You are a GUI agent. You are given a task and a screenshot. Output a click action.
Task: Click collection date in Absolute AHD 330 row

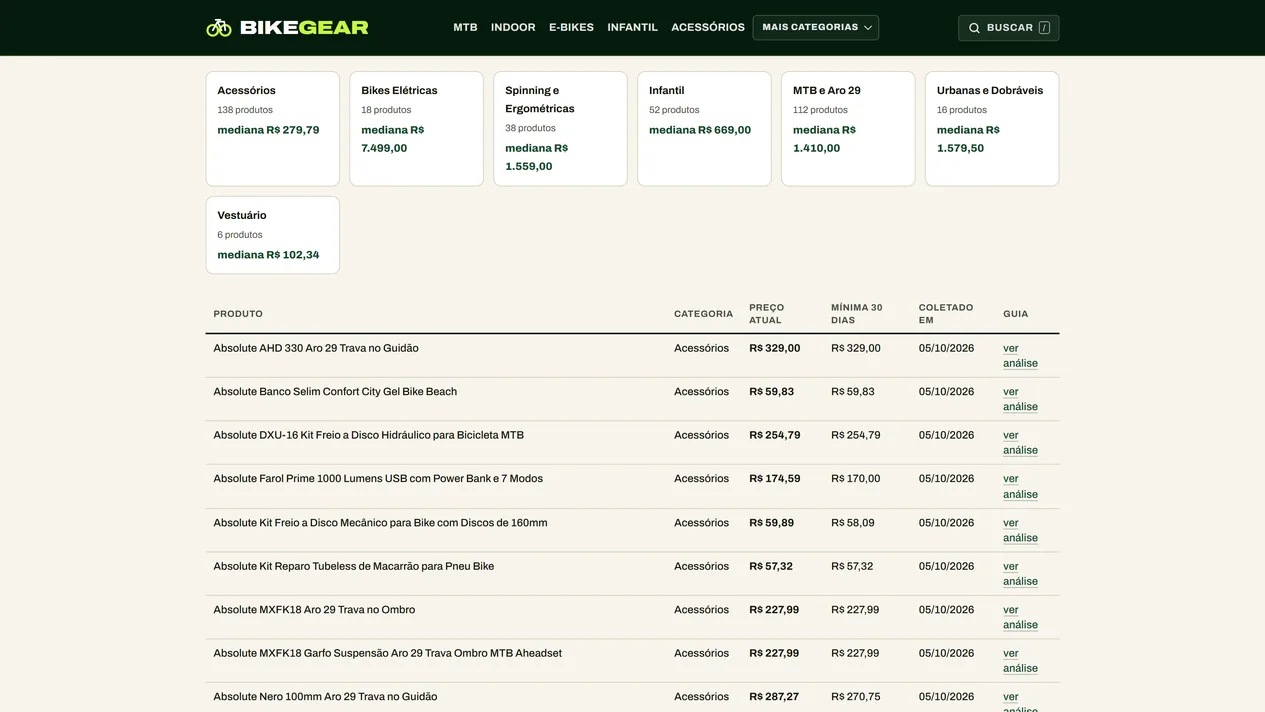click(x=946, y=348)
